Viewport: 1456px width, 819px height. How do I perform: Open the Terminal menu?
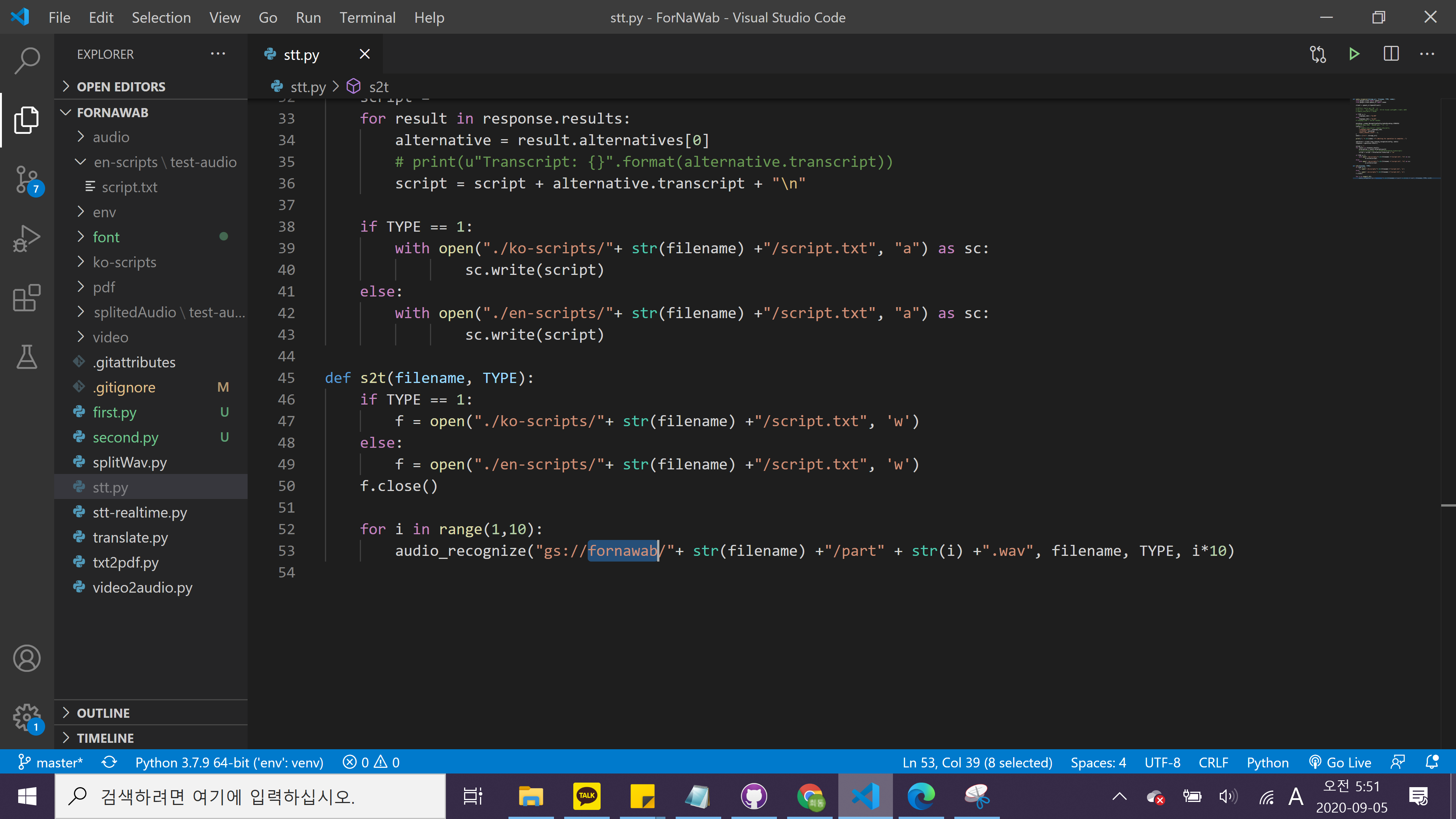(367, 17)
